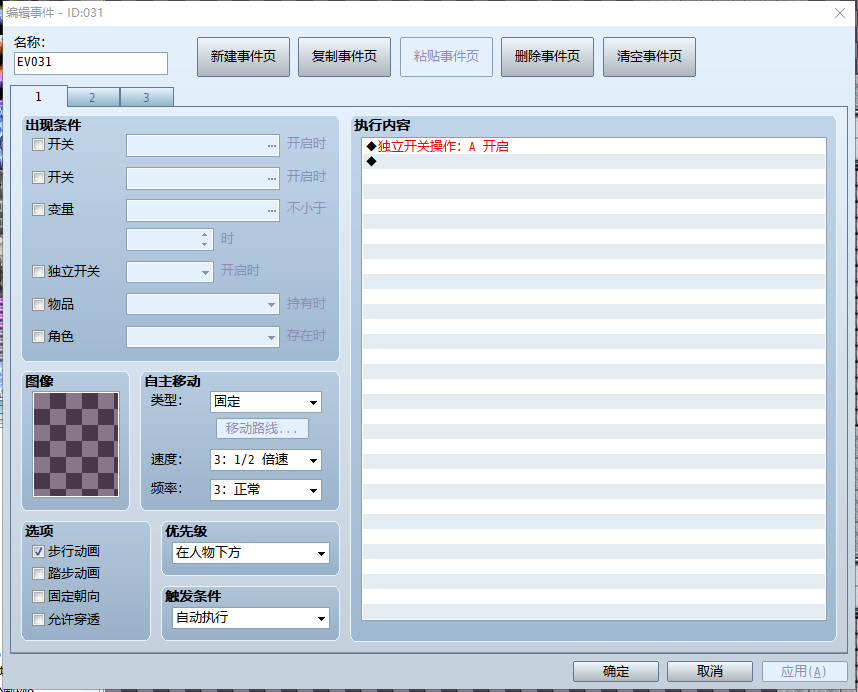858x692 pixels.
Task: Select the 独立开关操作: A 开启 command line
Action: coord(594,146)
